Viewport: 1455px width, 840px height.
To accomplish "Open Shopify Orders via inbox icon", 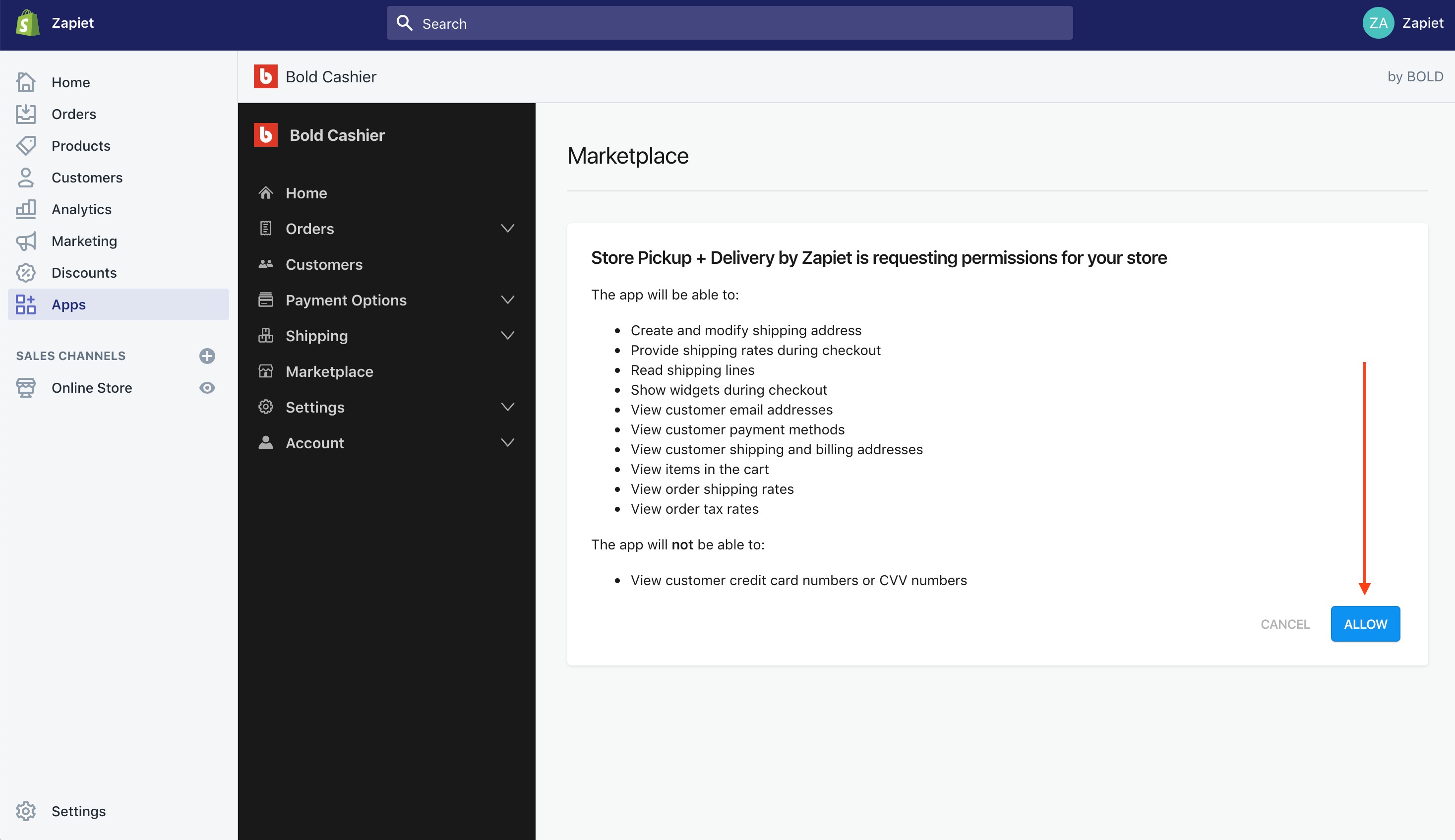I will 26,114.
